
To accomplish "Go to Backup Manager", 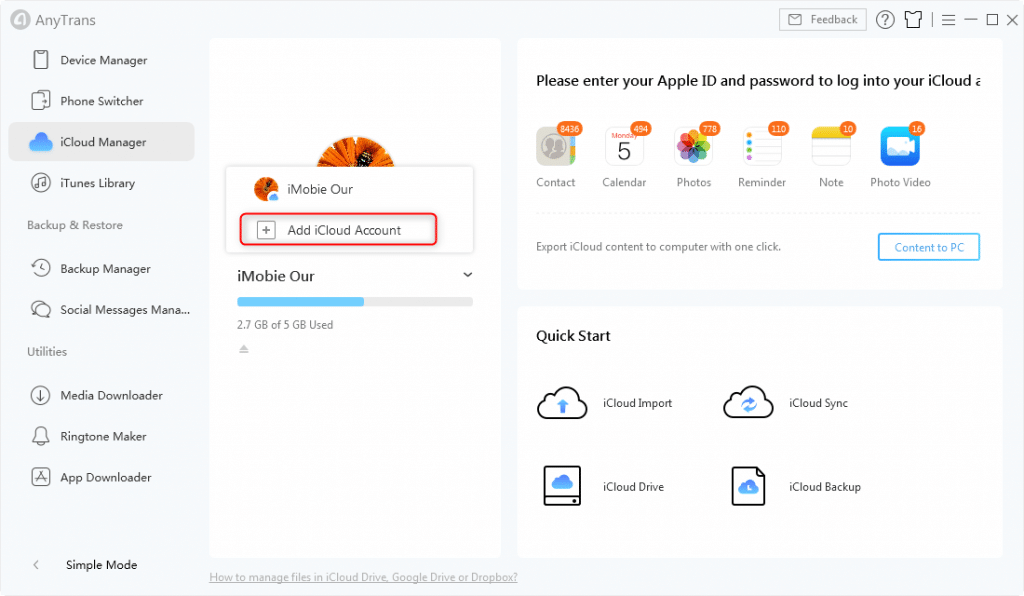I will pos(101,268).
